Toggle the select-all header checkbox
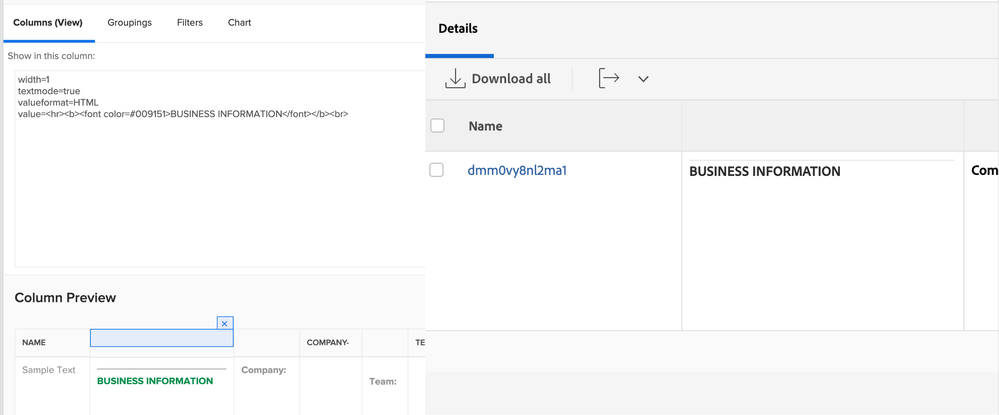The width and height of the screenshot is (999, 415). 437,126
